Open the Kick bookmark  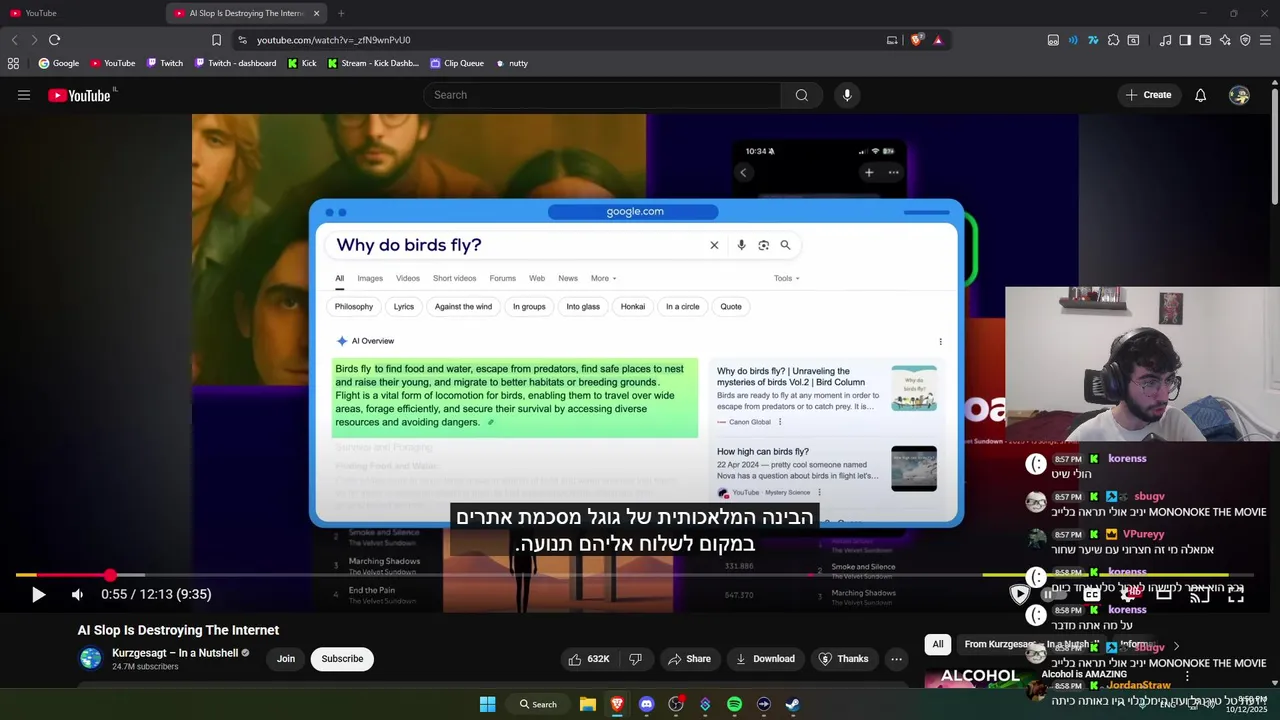pos(302,63)
